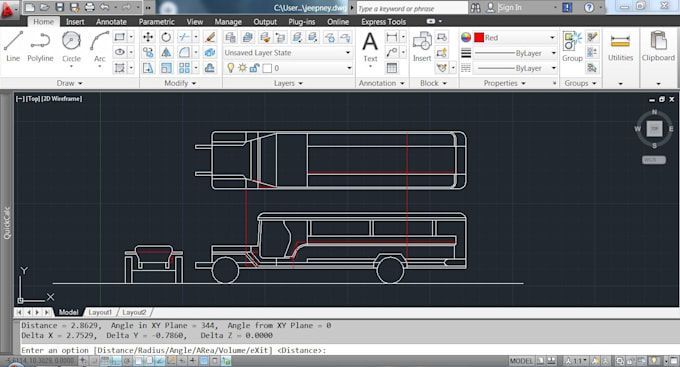Activate the Move tool

point(148,37)
